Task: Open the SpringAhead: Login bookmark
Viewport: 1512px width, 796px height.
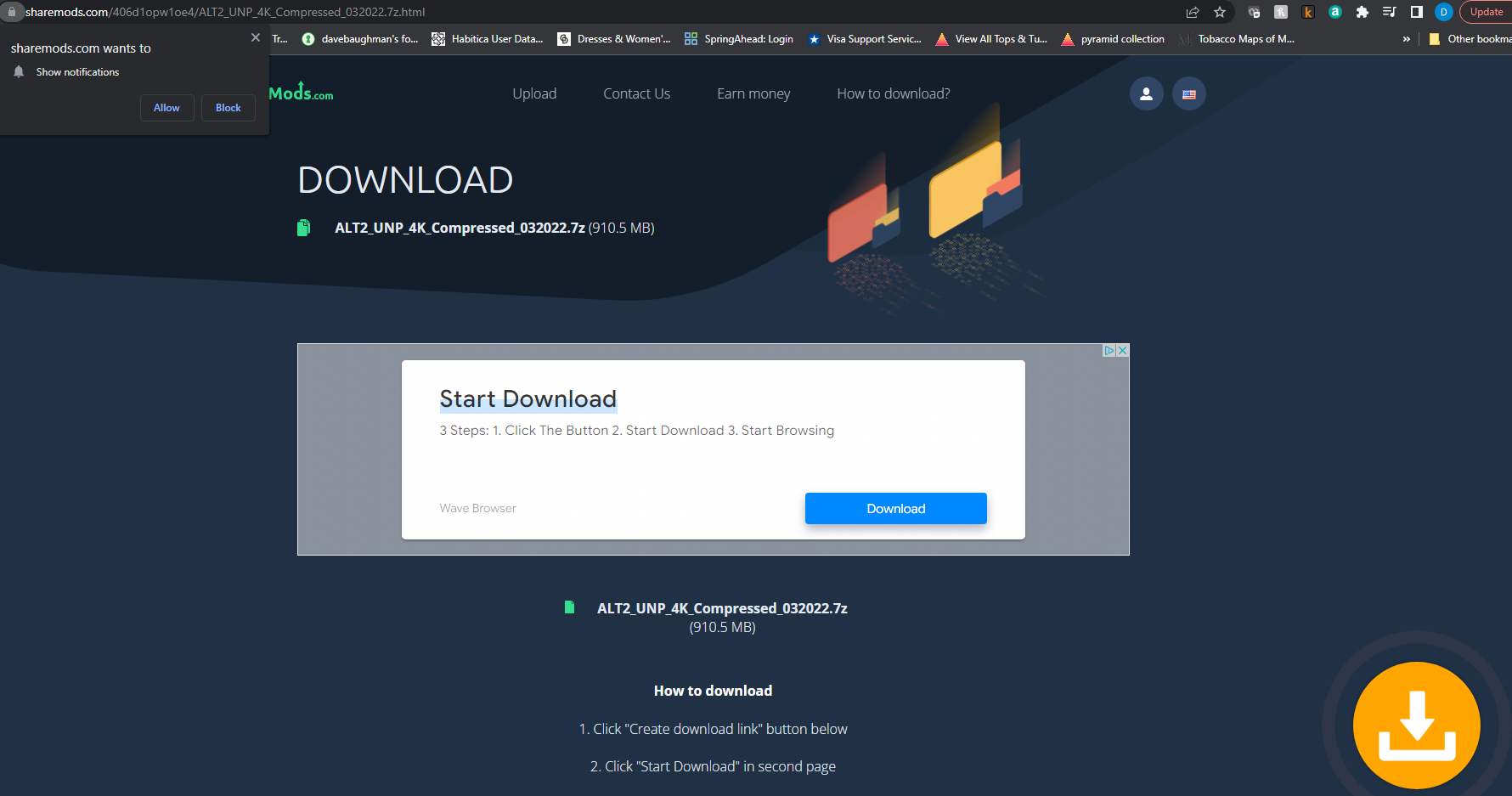Action: pyautogui.click(x=739, y=39)
